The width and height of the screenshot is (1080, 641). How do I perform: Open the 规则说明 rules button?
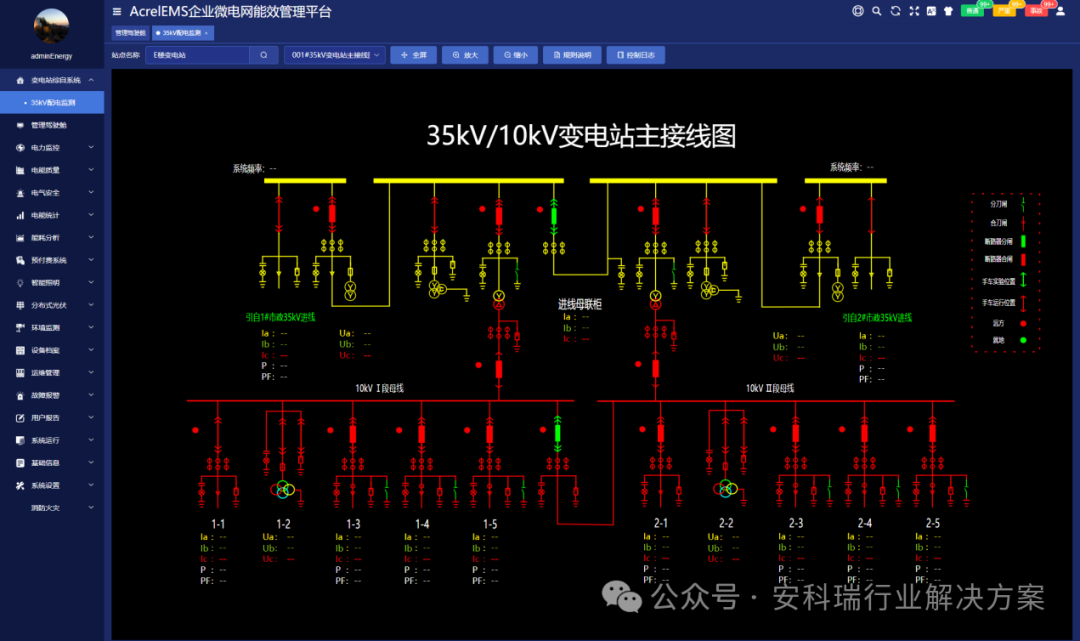[x=572, y=55]
